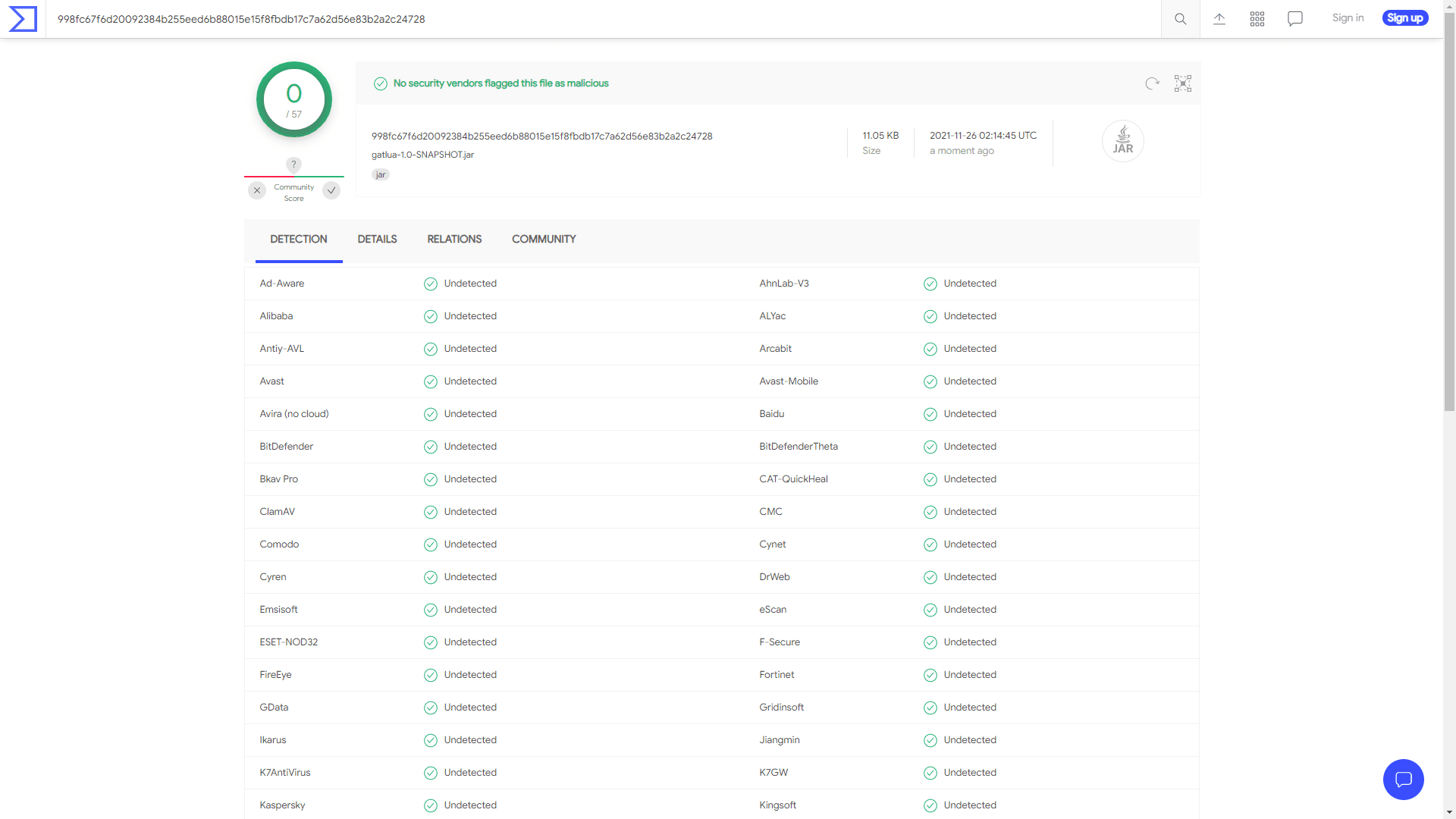Vote malicious with community X button
1456x819 pixels.
pos(257,190)
